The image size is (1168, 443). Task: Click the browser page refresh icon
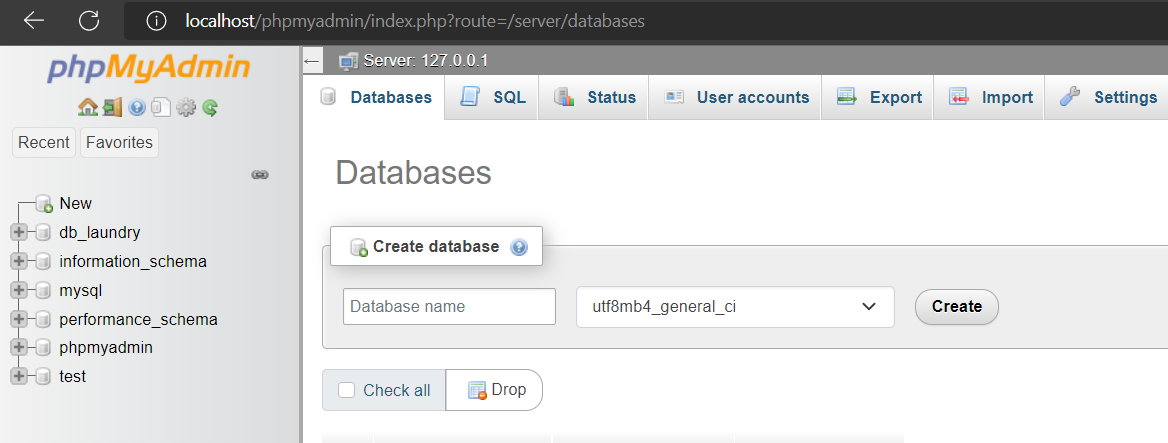click(89, 21)
